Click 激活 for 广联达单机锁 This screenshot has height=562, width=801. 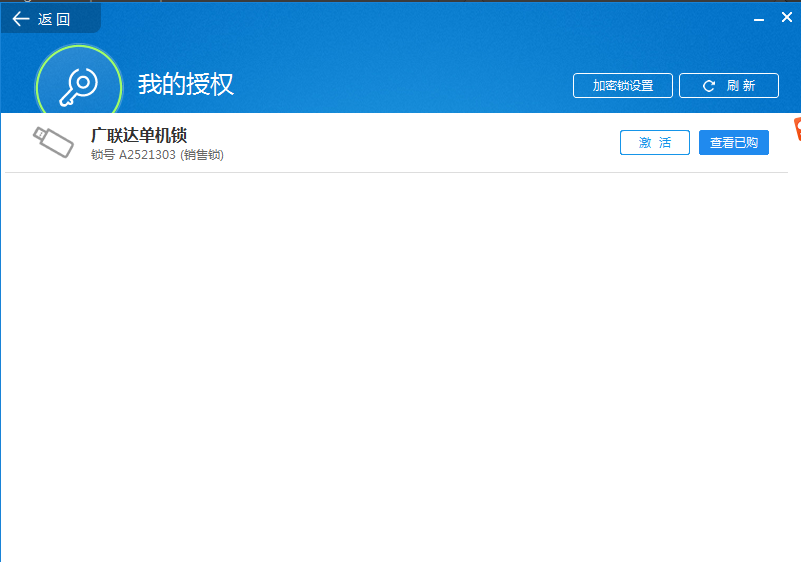655,142
